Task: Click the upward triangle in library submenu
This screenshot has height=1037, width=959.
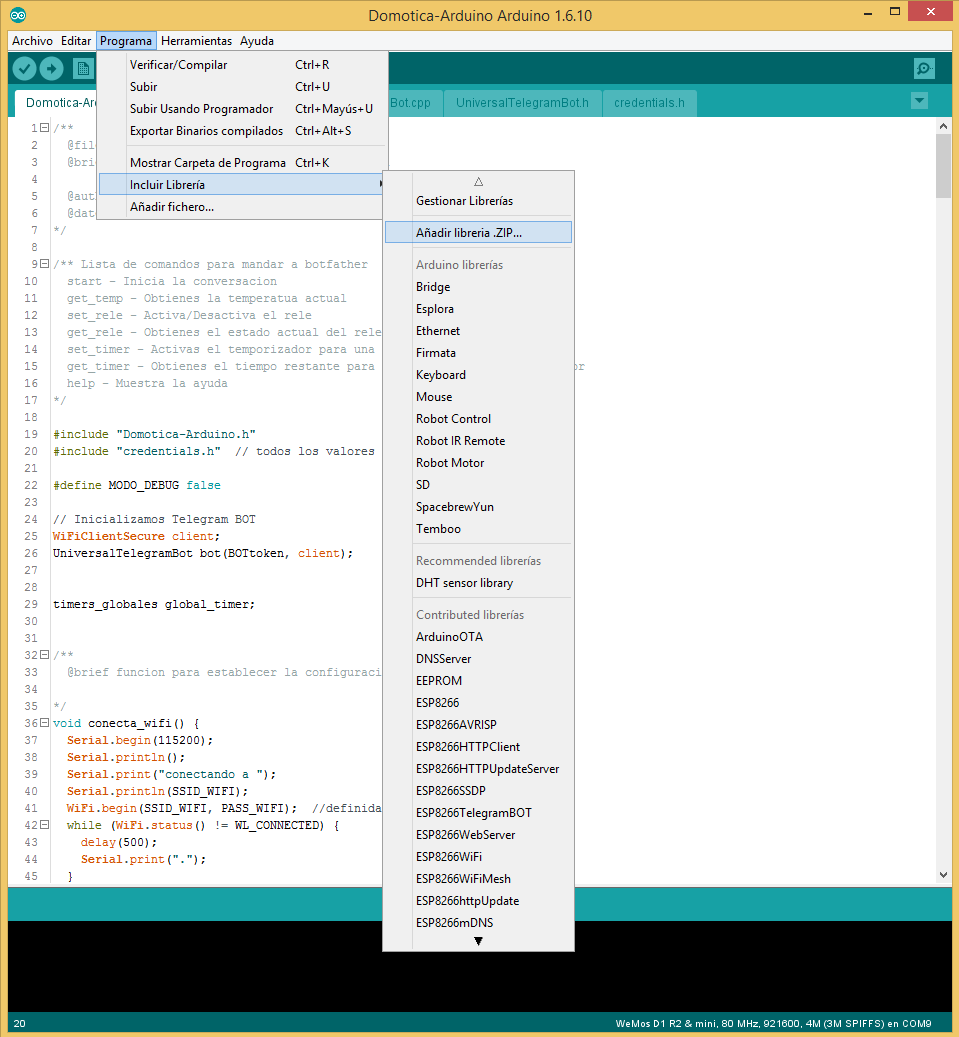Action: click(478, 181)
